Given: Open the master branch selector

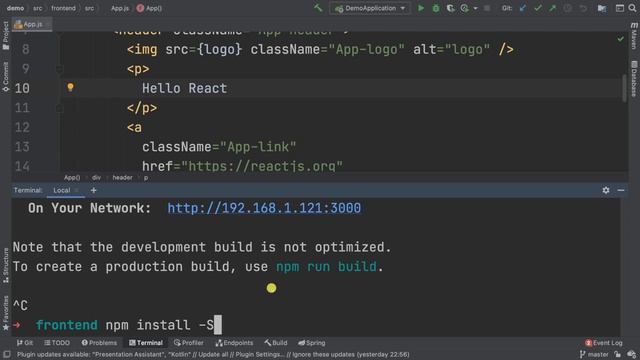Looking at the screenshot, I should pyautogui.click(x=594, y=355).
